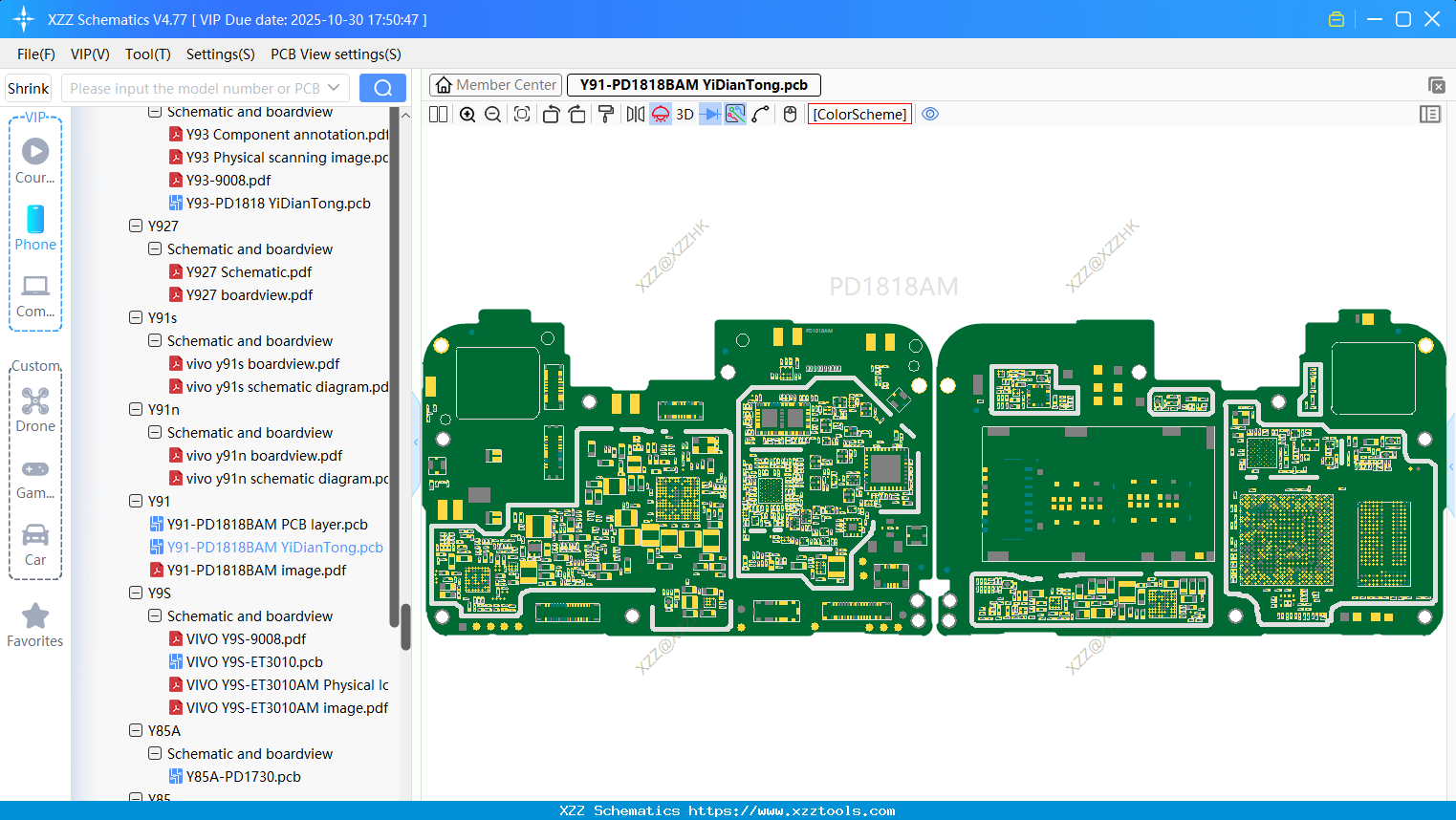Open www.xzztools.com link in status bar
1456x820 pixels.
pyautogui.click(x=792, y=810)
